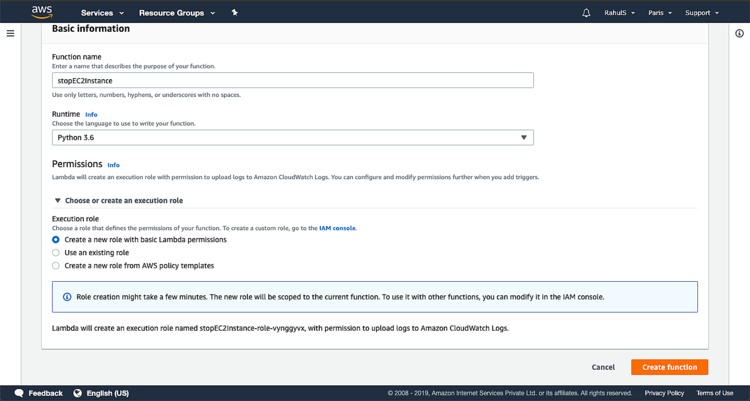Viewport: 750px width, 401px height.
Task: Select the 'Use an existing role' option
Action: (x=56, y=253)
